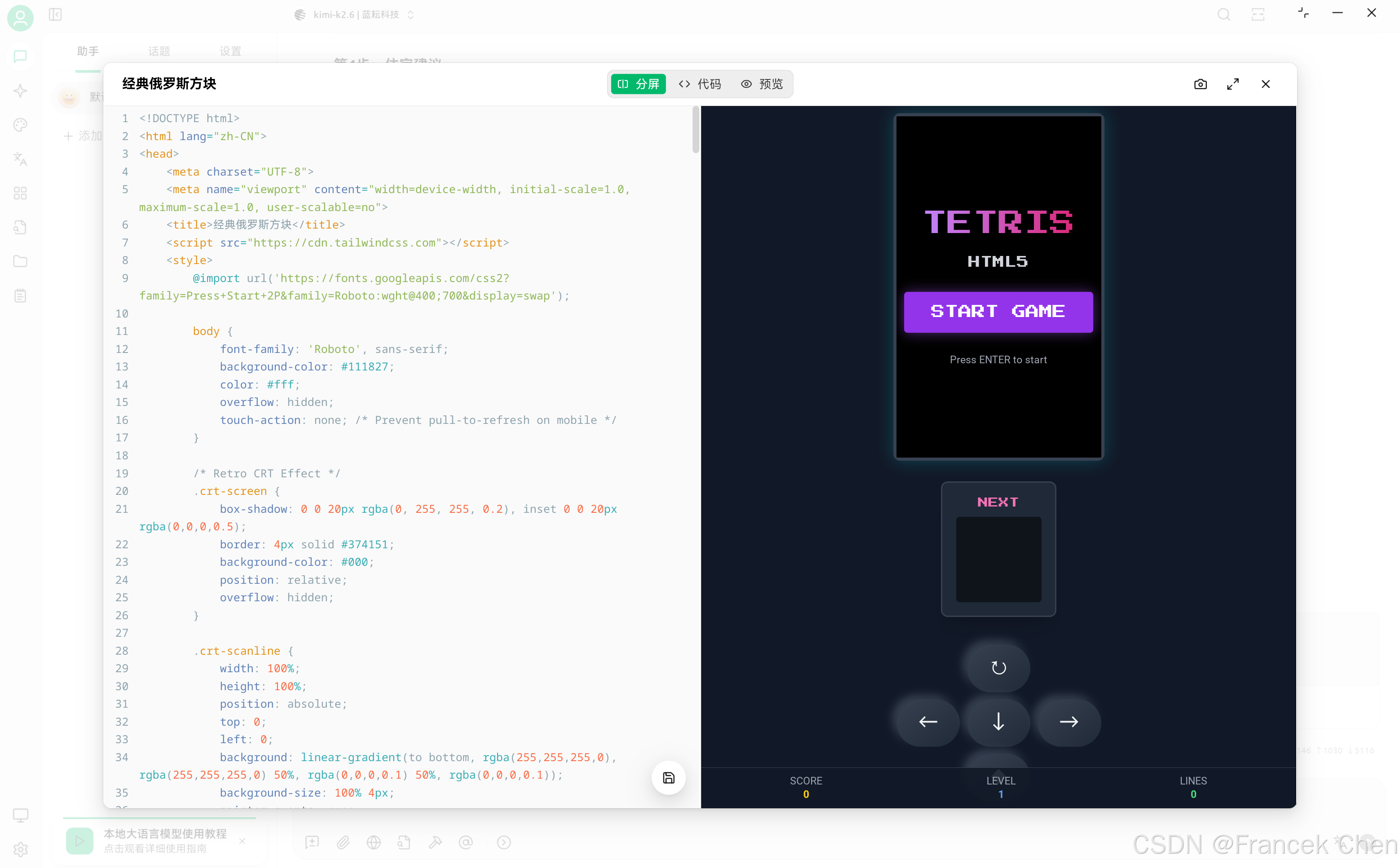Click the LINES value 0
The height and width of the screenshot is (868, 1400).
tap(1192, 794)
